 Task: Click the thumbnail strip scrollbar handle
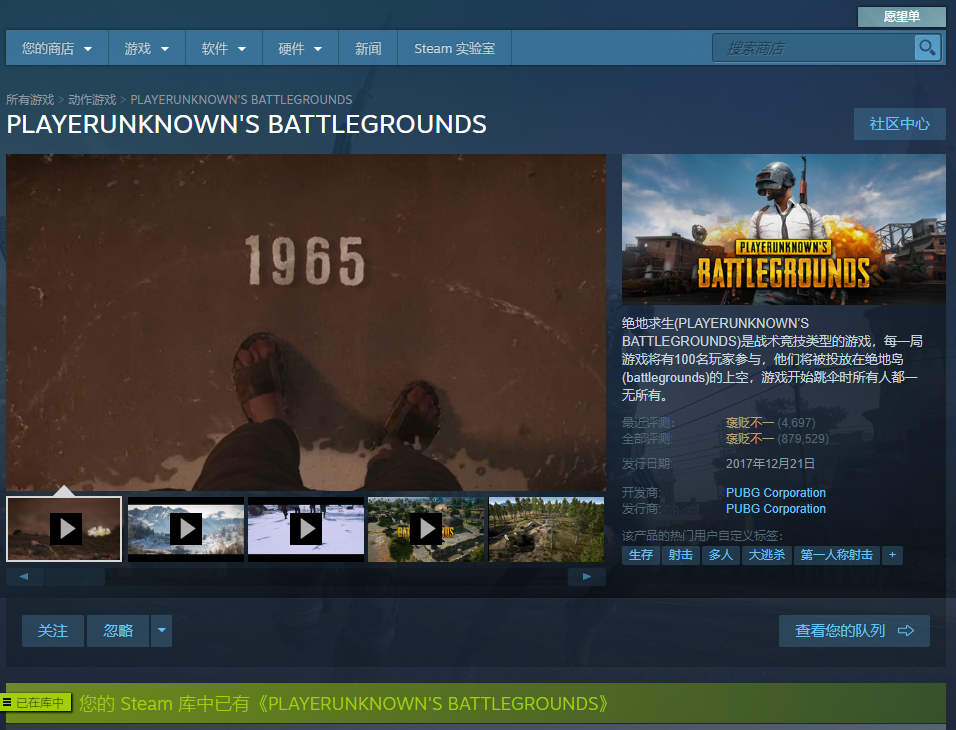click(x=74, y=576)
